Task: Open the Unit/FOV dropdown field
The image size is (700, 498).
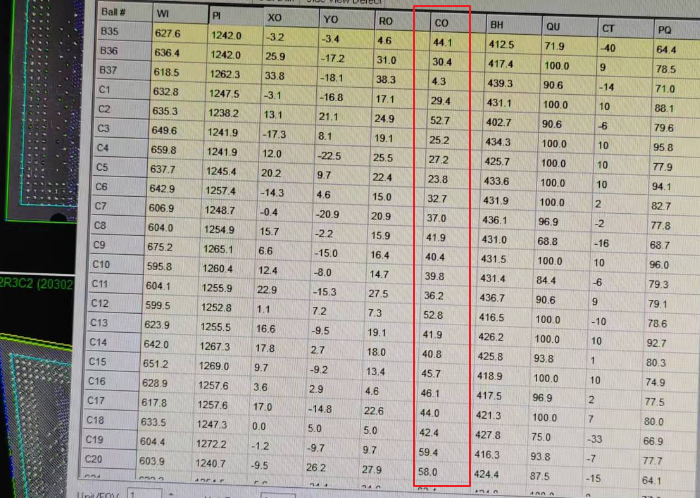Action: pyautogui.click(x=150, y=490)
